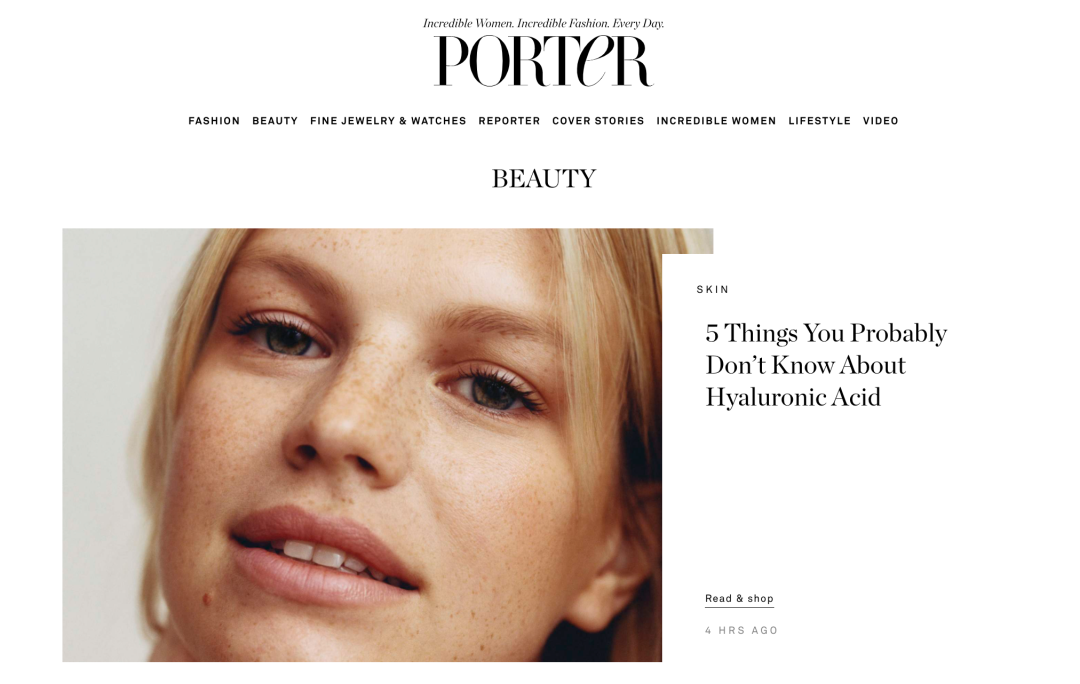The height and width of the screenshot is (684, 1080).
Task: Open the Incredible Women section
Action: click(716, 121)
